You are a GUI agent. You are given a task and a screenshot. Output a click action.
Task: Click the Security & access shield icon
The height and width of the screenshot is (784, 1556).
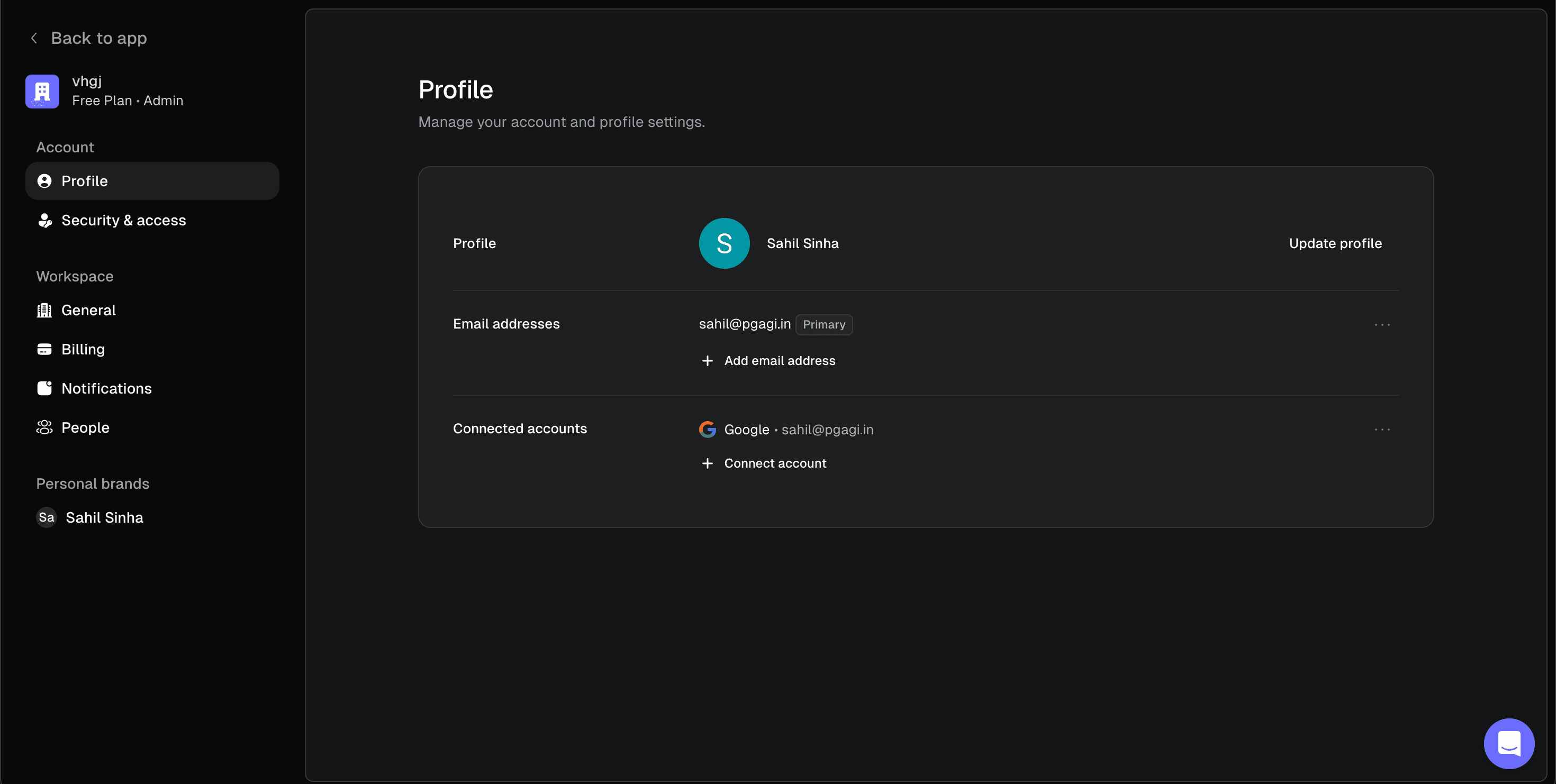click(44, 220)
